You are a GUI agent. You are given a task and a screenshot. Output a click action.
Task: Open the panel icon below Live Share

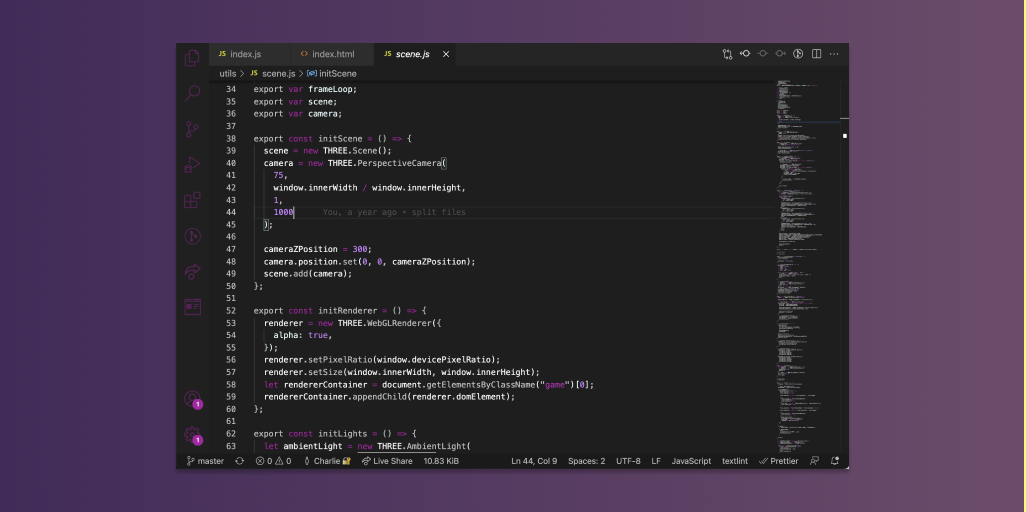point(192,307)
